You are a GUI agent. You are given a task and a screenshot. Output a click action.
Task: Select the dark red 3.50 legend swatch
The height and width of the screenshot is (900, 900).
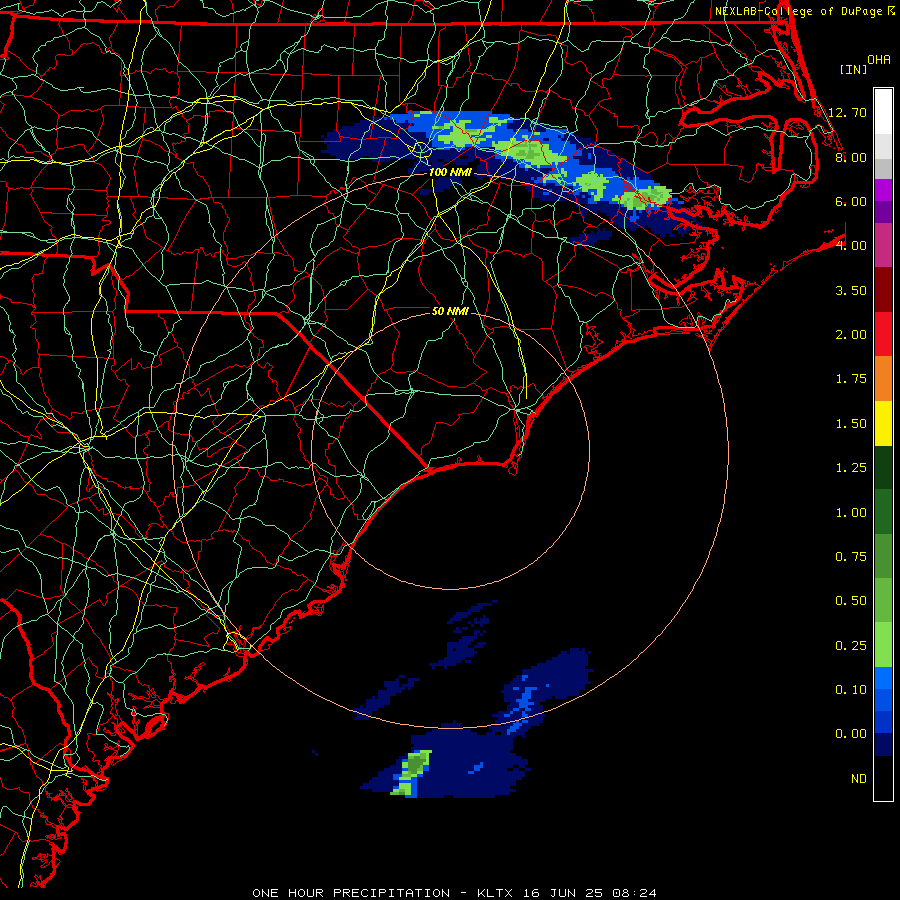883,290
